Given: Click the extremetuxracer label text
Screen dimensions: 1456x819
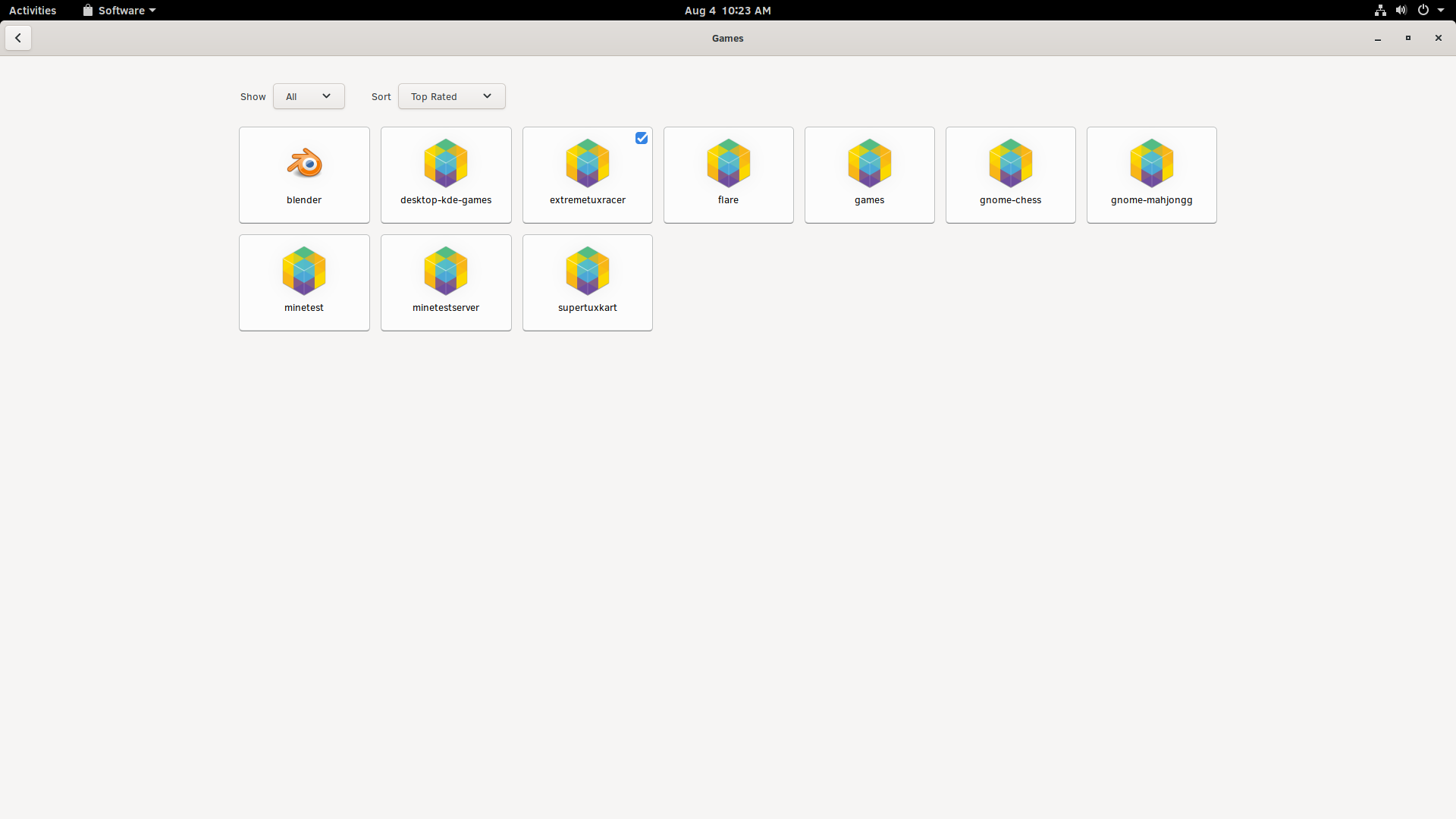Looking at the screenshot, I should [x=588, y=200].
